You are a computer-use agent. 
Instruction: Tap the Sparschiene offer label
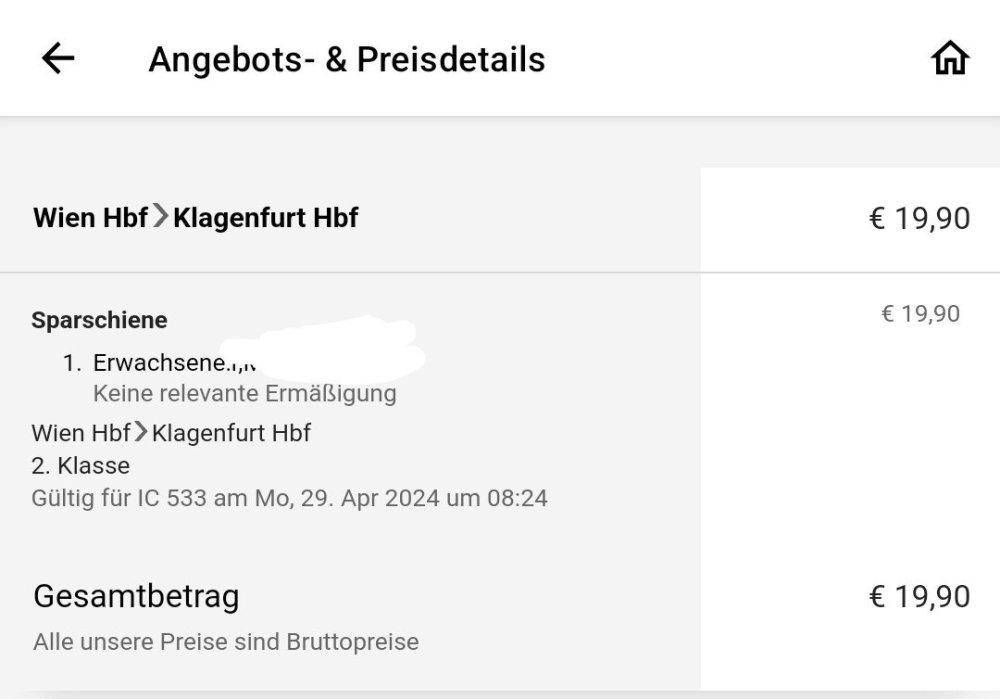click(x=99, y=321)
